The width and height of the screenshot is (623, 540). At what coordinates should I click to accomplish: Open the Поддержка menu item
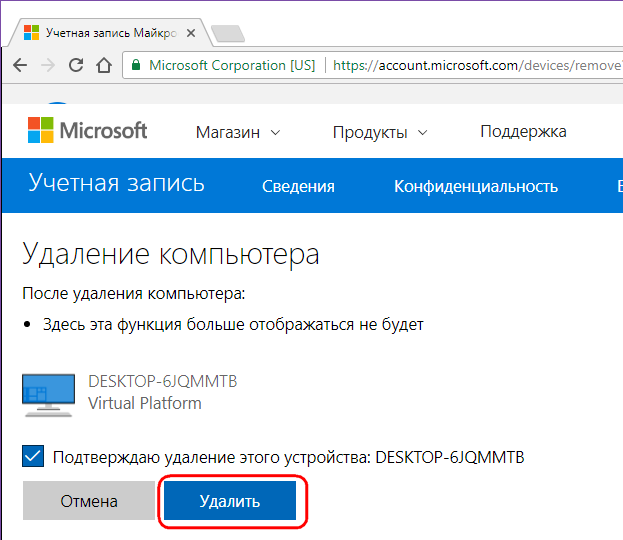(523, 132)
